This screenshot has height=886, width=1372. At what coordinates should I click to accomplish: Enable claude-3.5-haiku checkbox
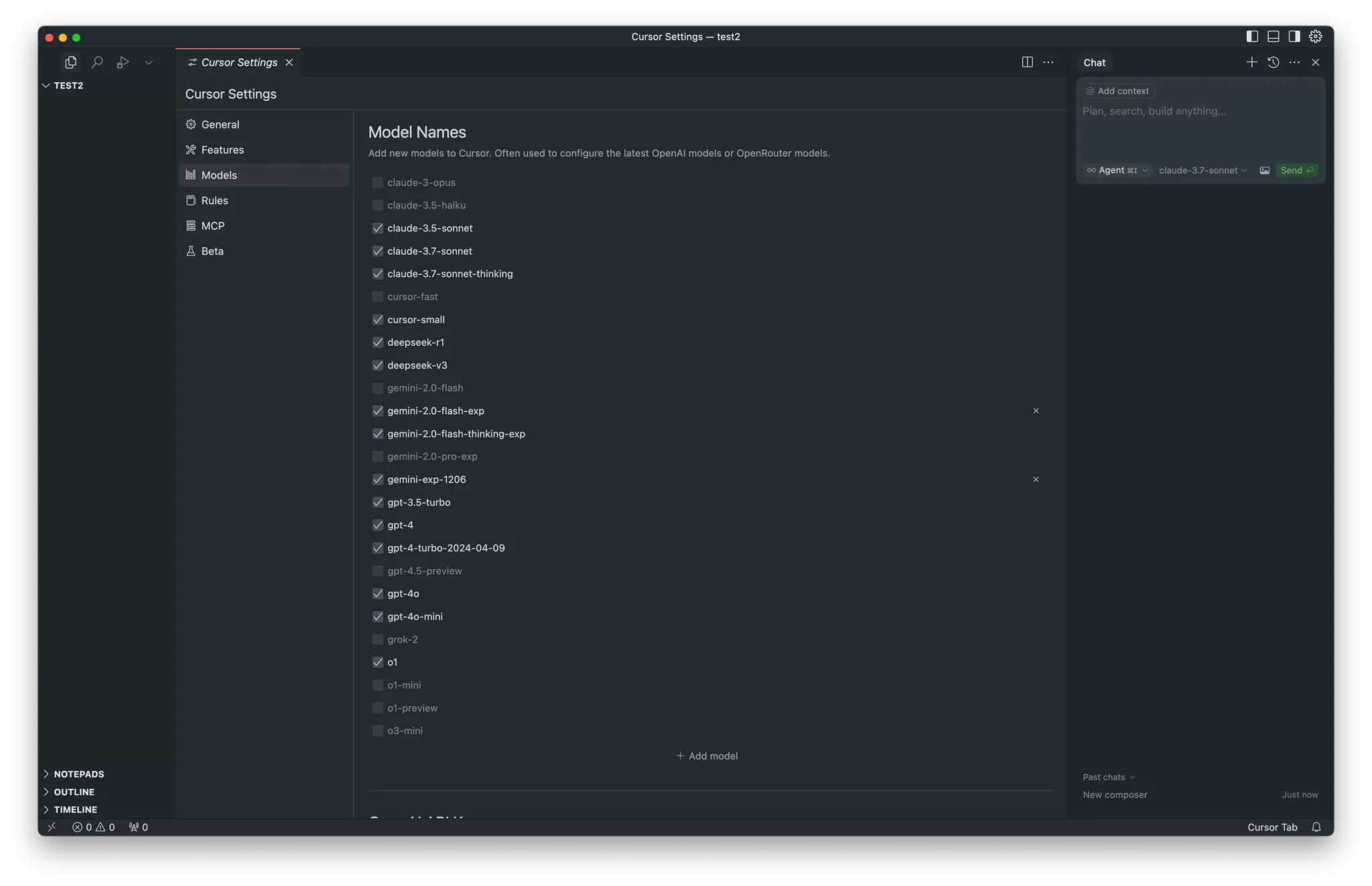pos(378,205)
